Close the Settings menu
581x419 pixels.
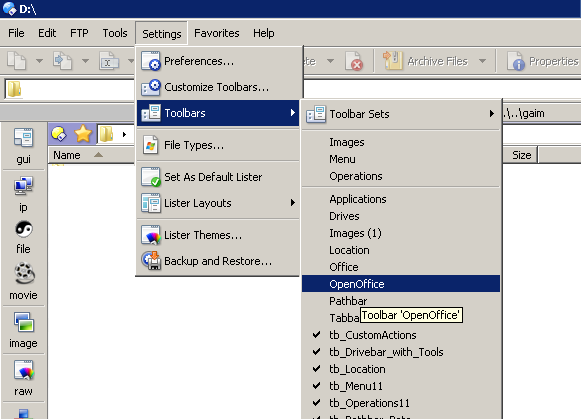pos(162,34)
